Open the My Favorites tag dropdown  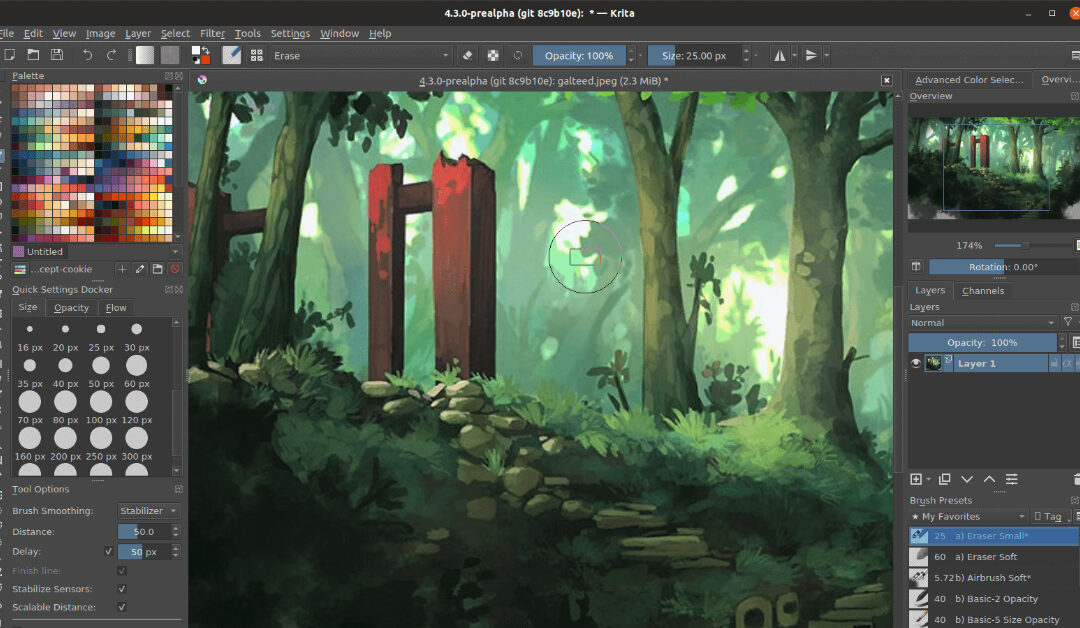(x=969, y=516)
